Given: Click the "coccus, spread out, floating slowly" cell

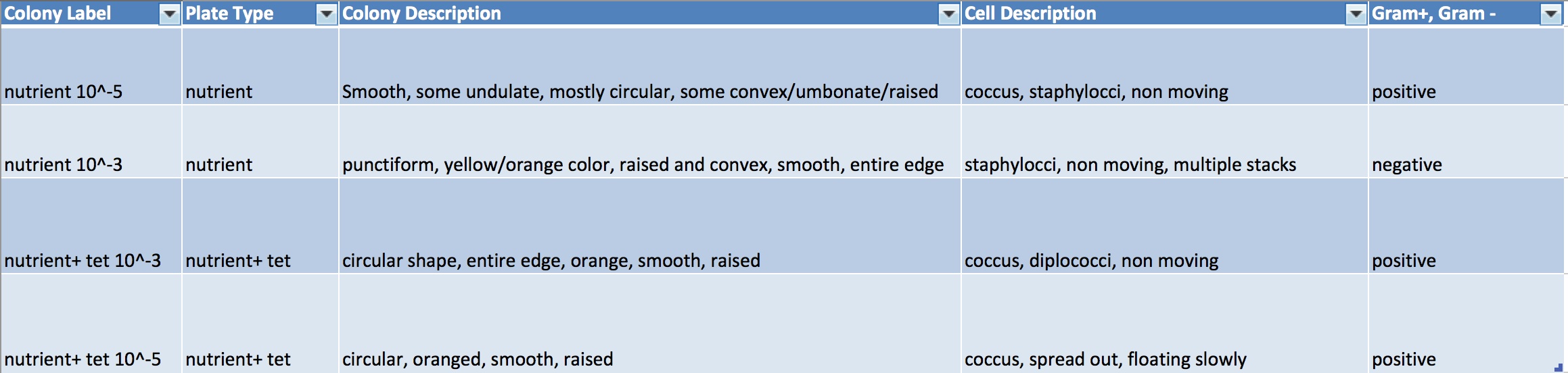Looking at the screenshot, I should pyautogui.click(x=1105, y=359).
